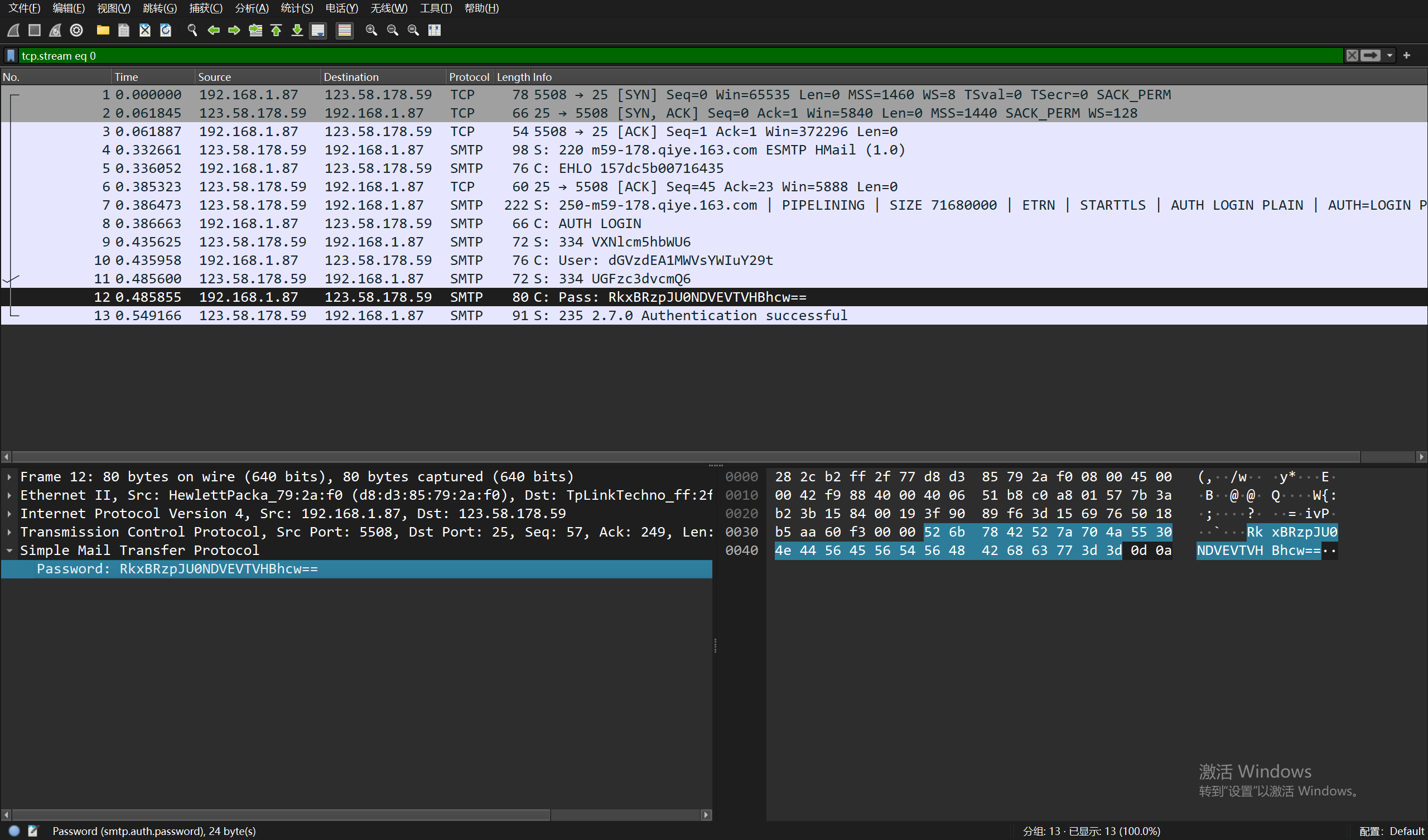Expand the Frame 12 tree node
This screenshot has width=1428, height=840.
tap(9, 477)
